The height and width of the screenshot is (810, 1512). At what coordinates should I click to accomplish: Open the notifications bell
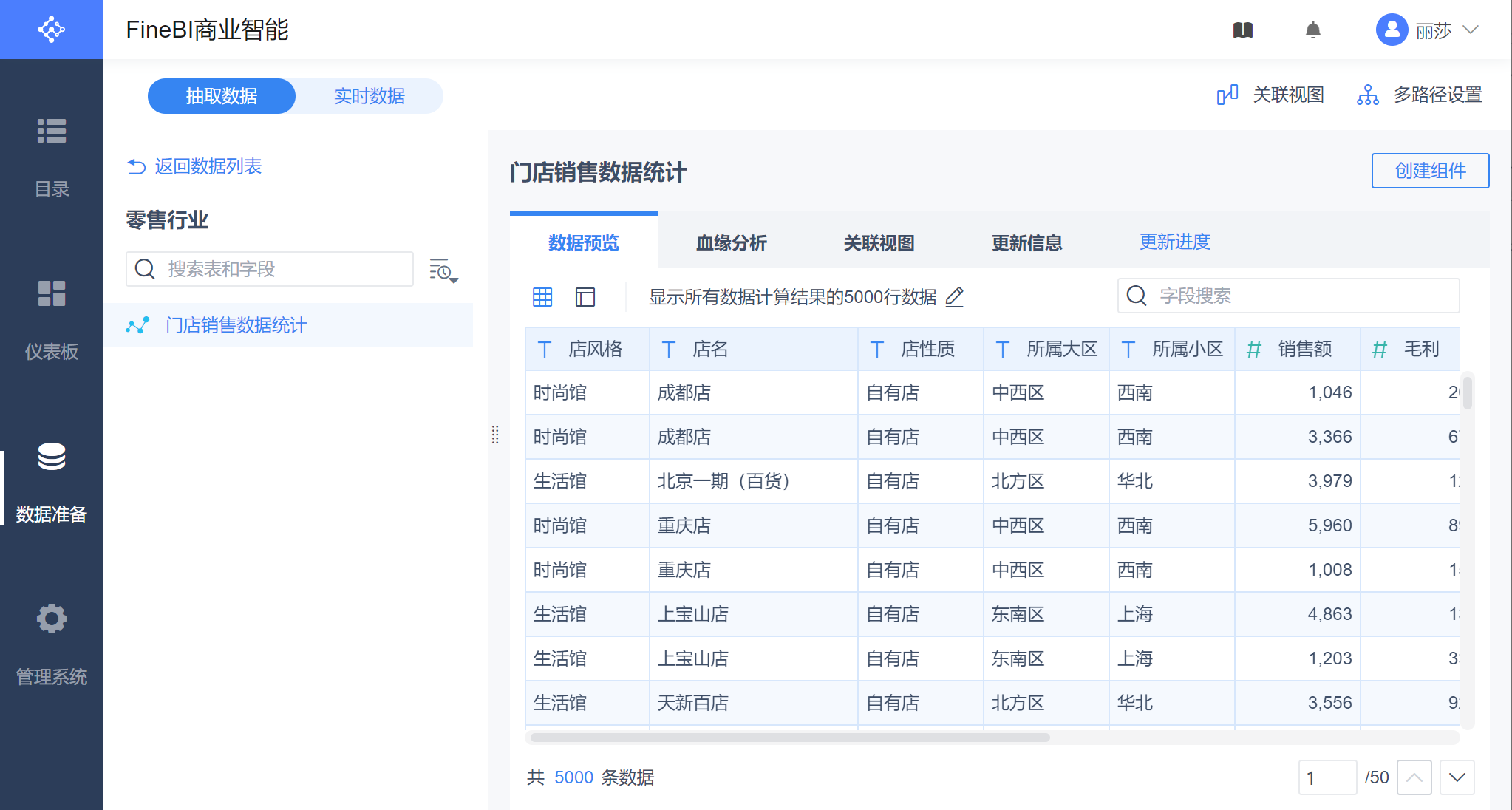pos(1312,30)
